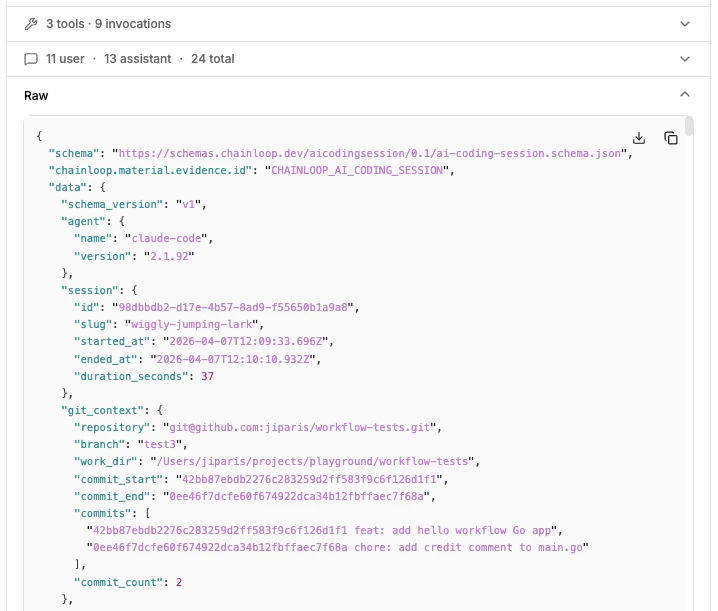Collapse the Raw section
The image size is (718, 611).
(685, 94)
